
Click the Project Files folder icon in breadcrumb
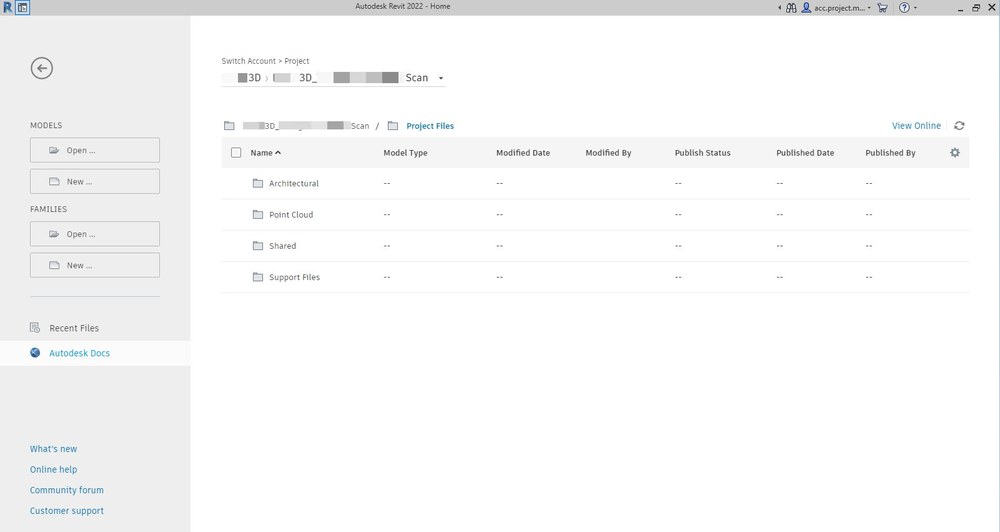point(393,126)
